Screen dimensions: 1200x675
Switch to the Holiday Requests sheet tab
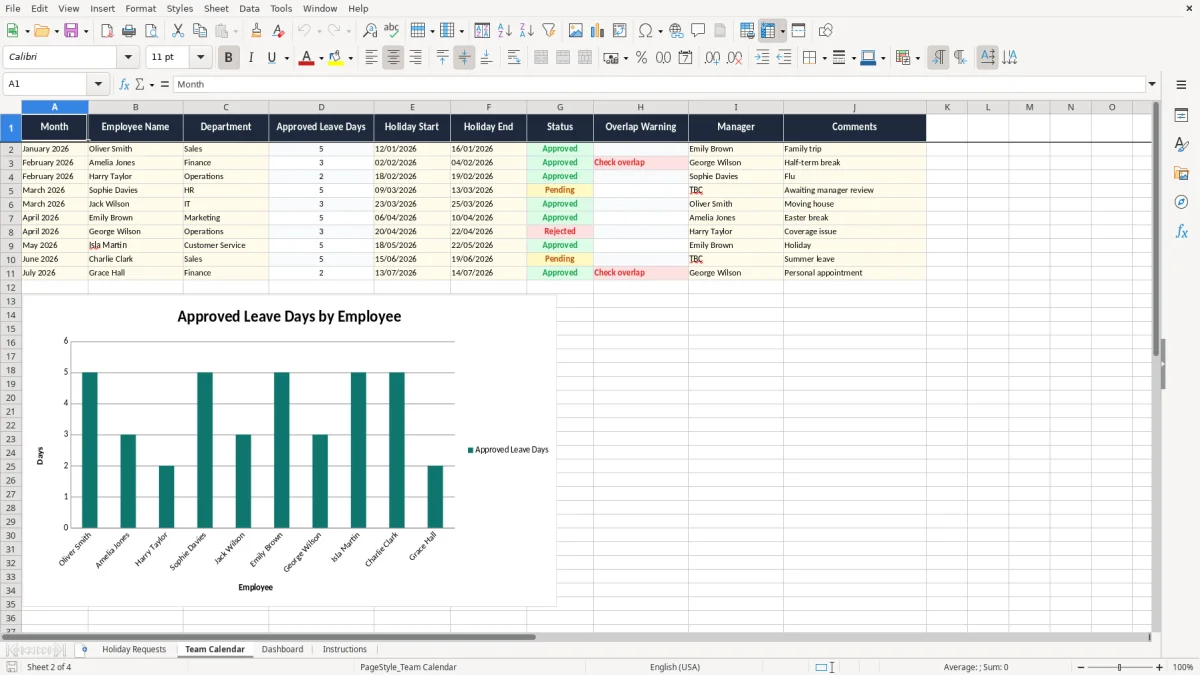pos(134,649)
